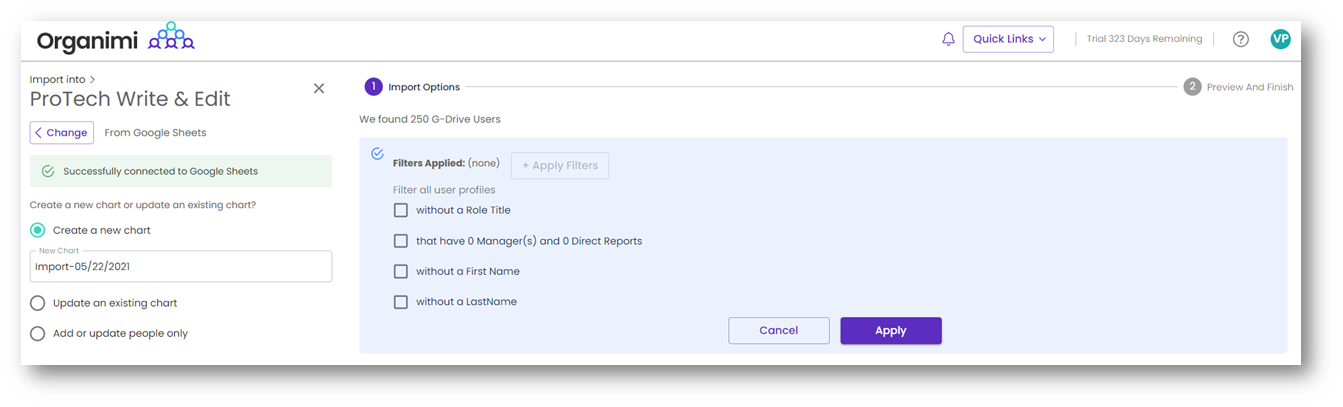Click the filters check-circle icon
The image size is (1343, 407).
pos(377,154)
